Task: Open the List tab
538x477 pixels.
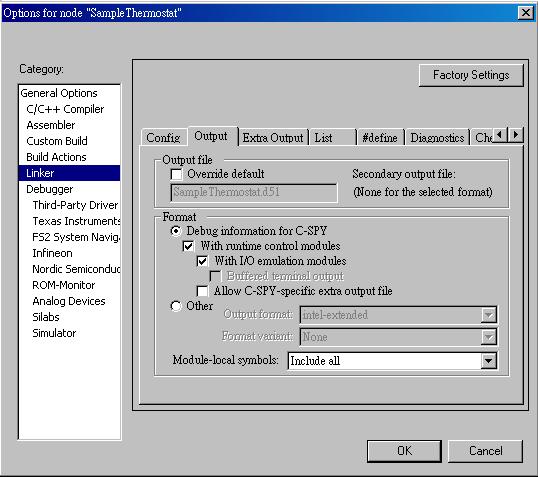Action: [x=332, y=138]
